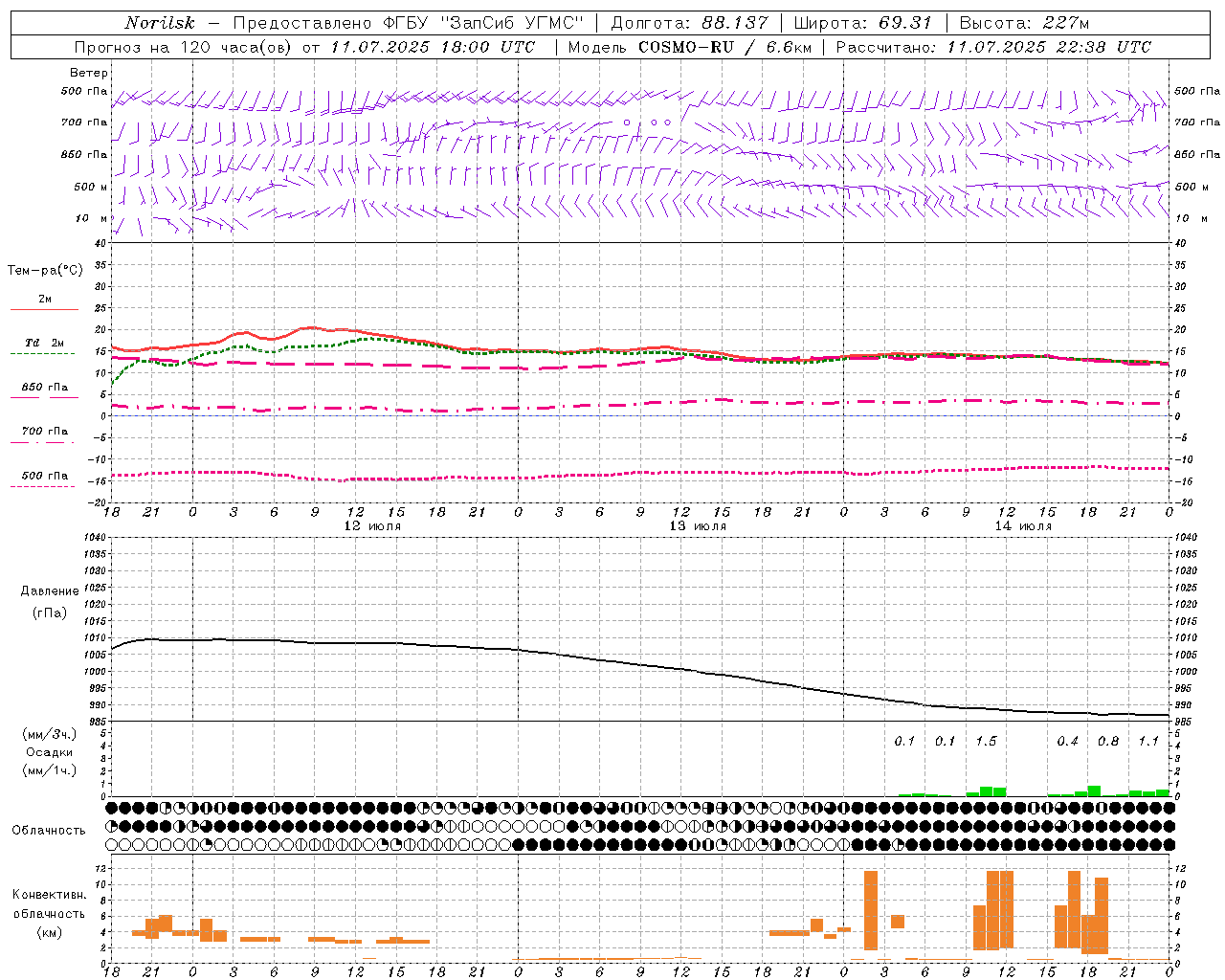The height and width of the screenshot is (980, 1225).
Task: Click the solid red "2м" legend line
Action: point(44,310)
